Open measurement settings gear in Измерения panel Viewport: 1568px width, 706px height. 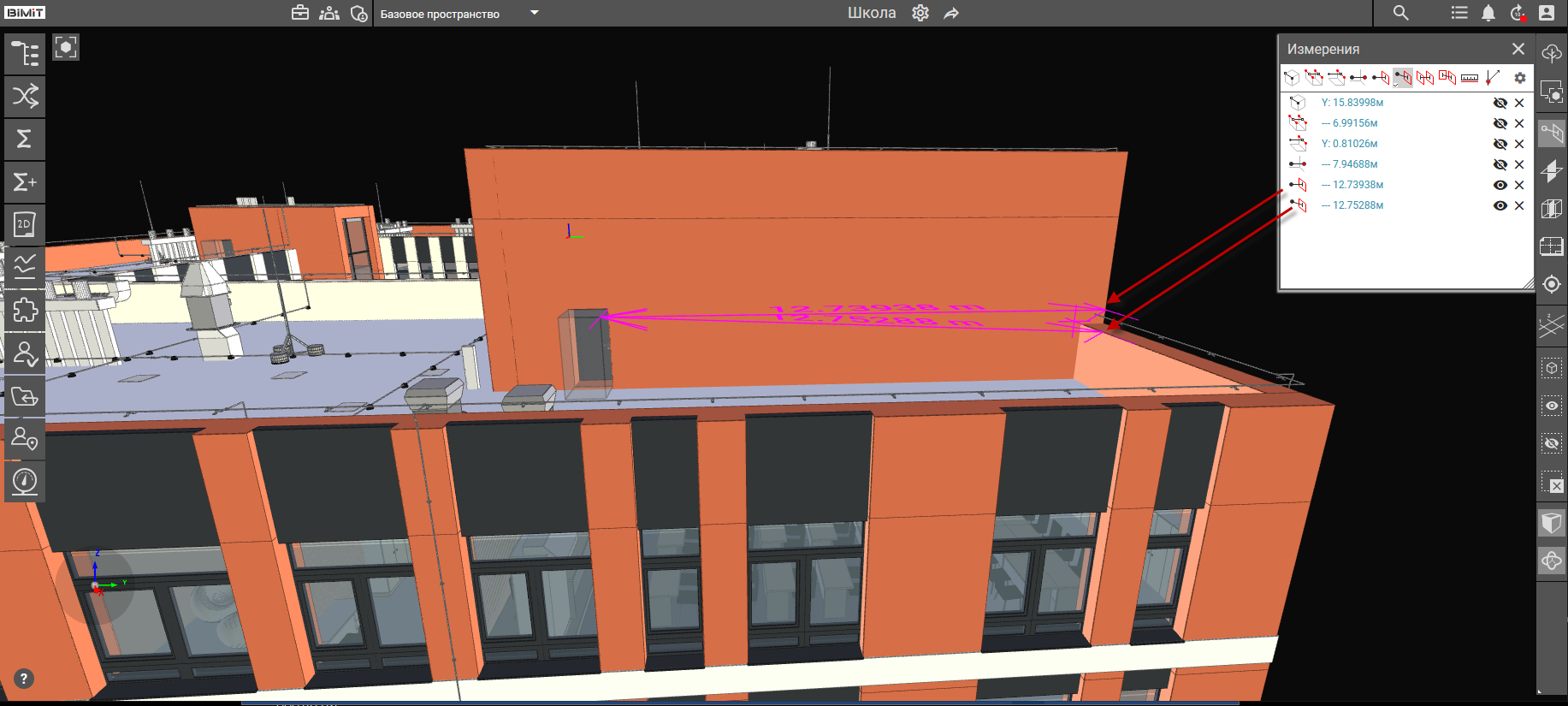(1519, 78)
